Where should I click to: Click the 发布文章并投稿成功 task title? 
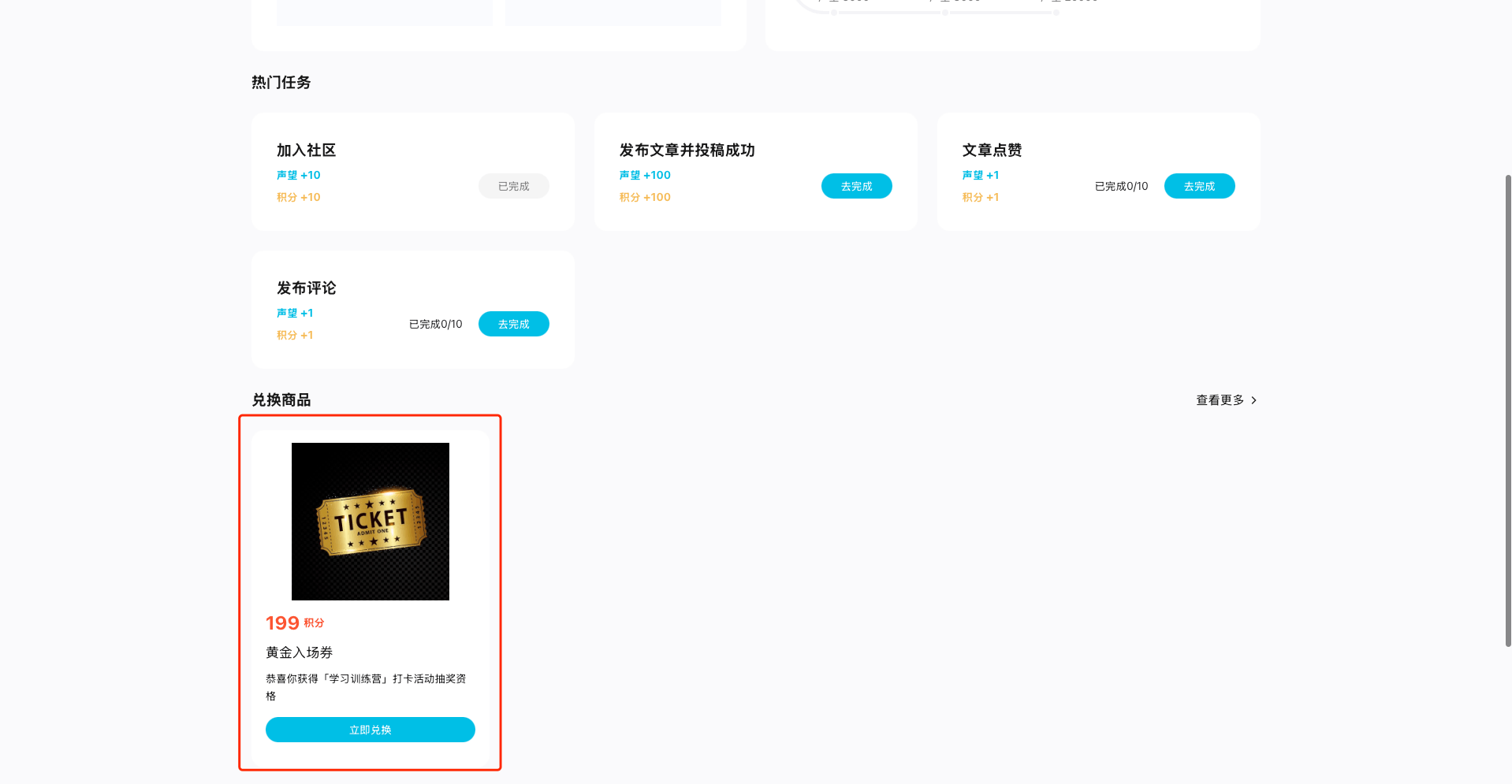[x=687, y=150]
